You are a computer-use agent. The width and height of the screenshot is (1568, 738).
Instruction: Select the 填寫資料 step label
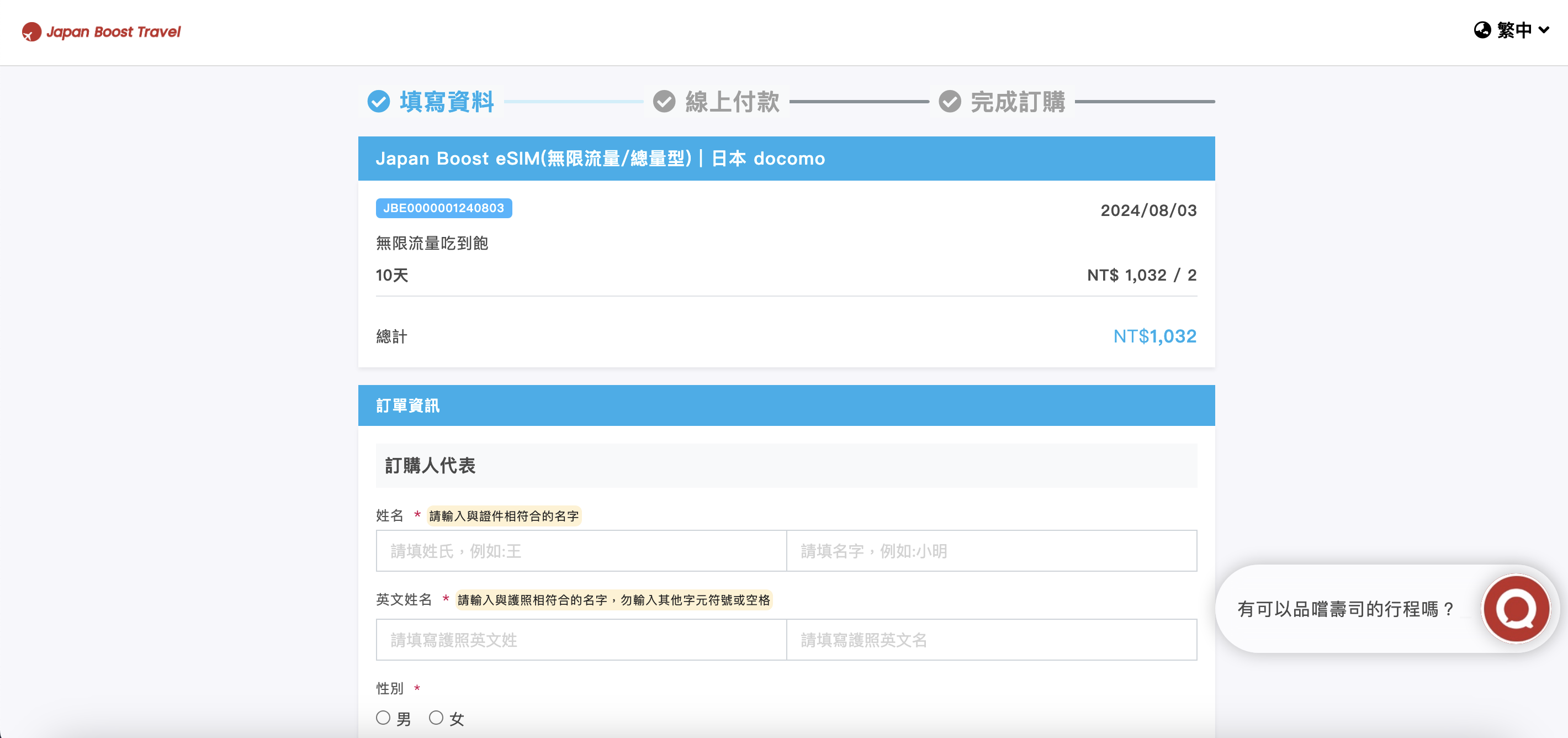(447, 102)
